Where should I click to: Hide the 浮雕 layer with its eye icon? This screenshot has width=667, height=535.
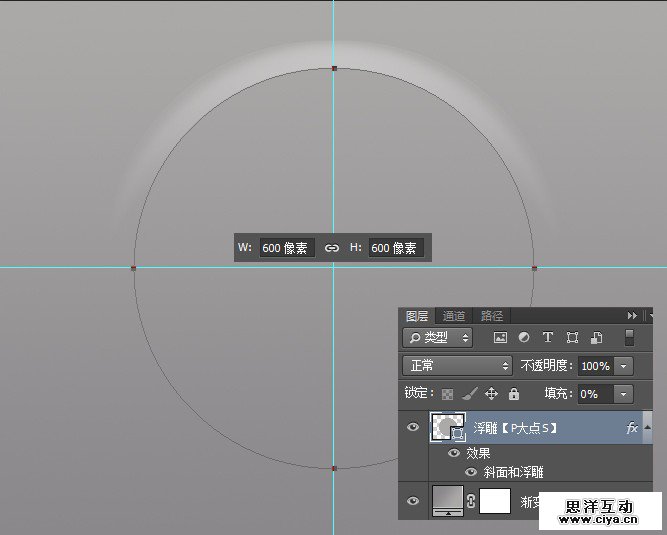[x=413, y=428]
